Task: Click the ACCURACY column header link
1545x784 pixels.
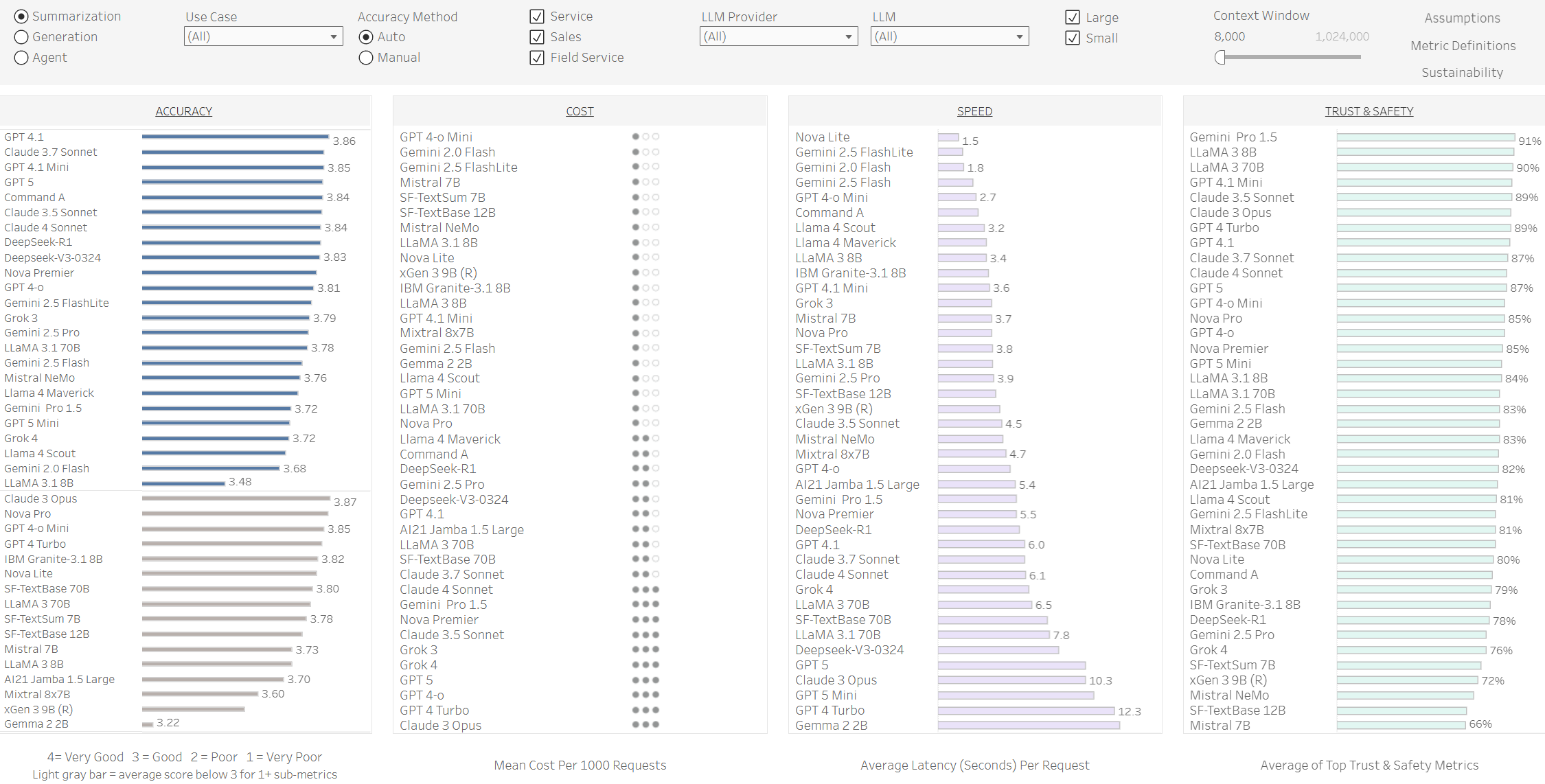Action: tap(183, 111)
